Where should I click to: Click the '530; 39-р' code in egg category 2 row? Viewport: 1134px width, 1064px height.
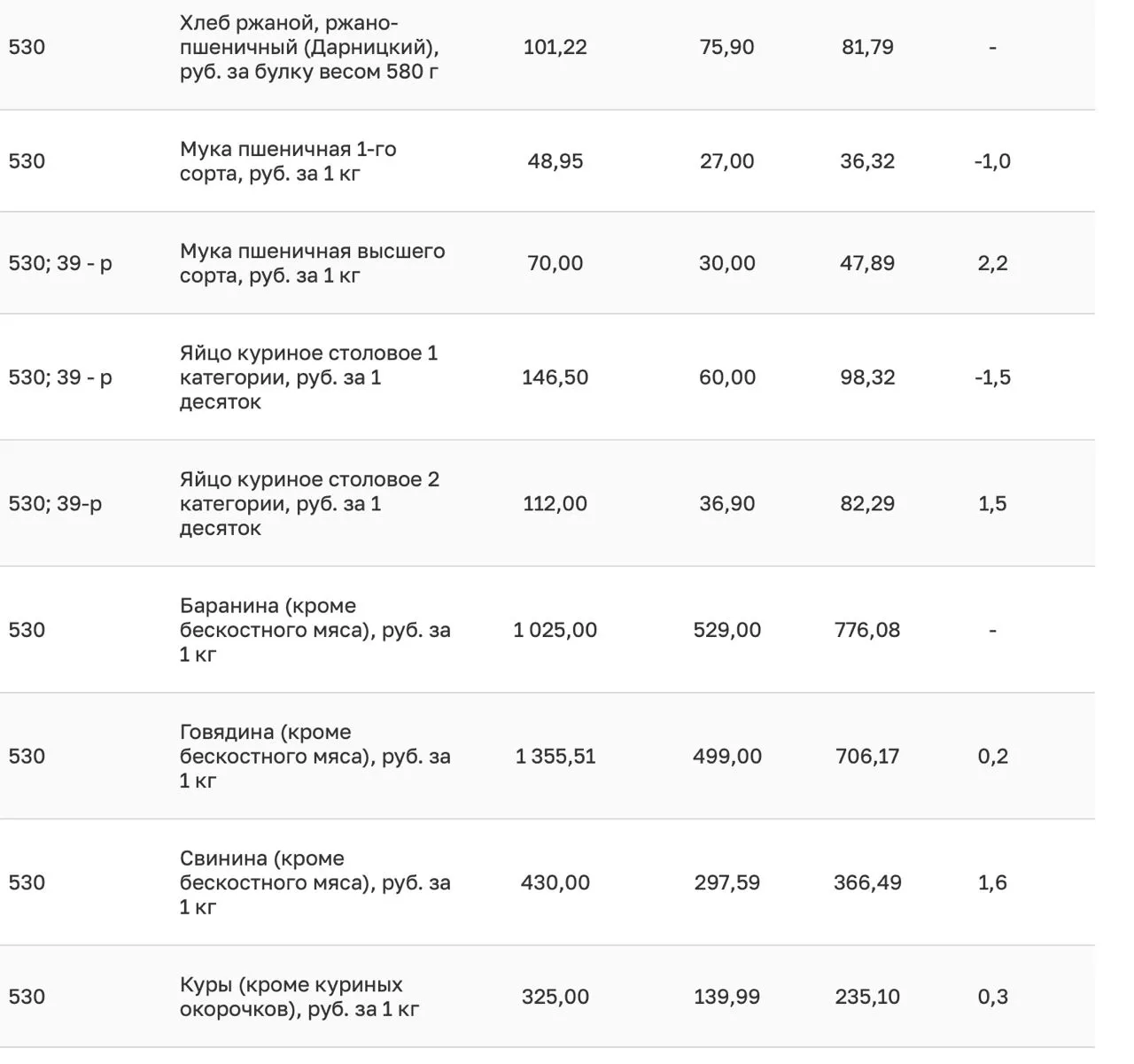55,504
